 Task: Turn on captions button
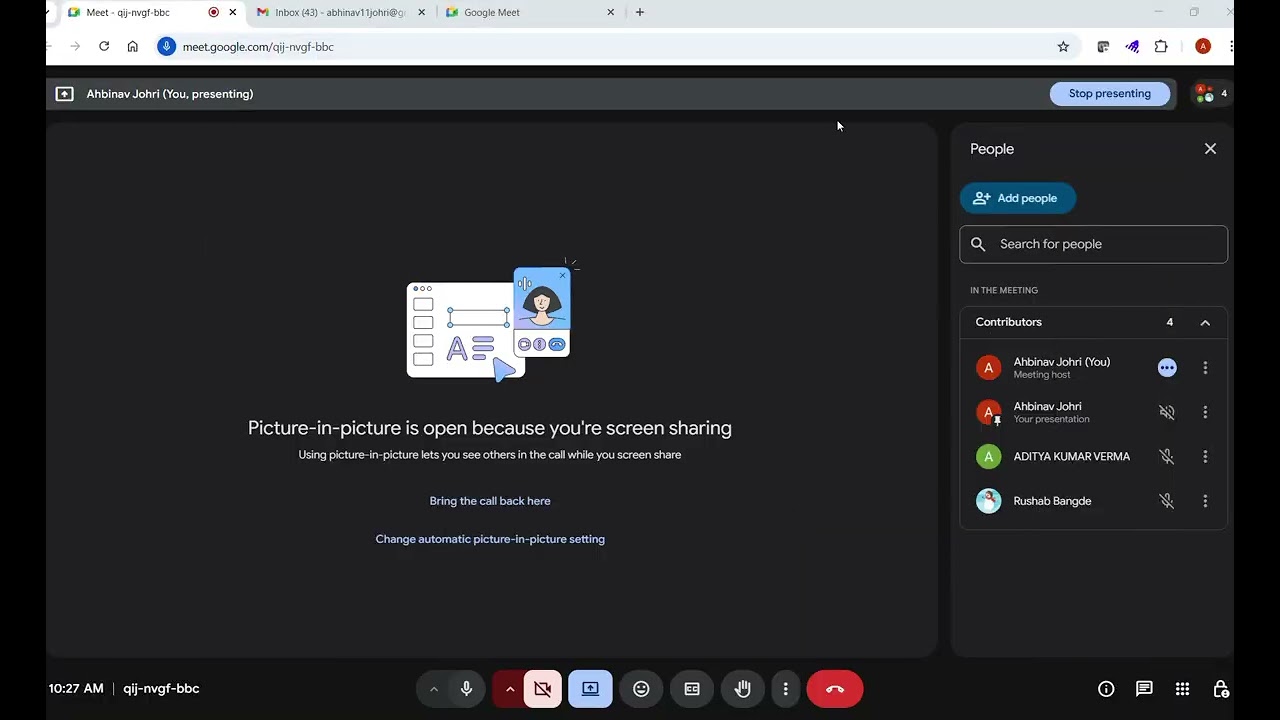(x=692, y=689)
